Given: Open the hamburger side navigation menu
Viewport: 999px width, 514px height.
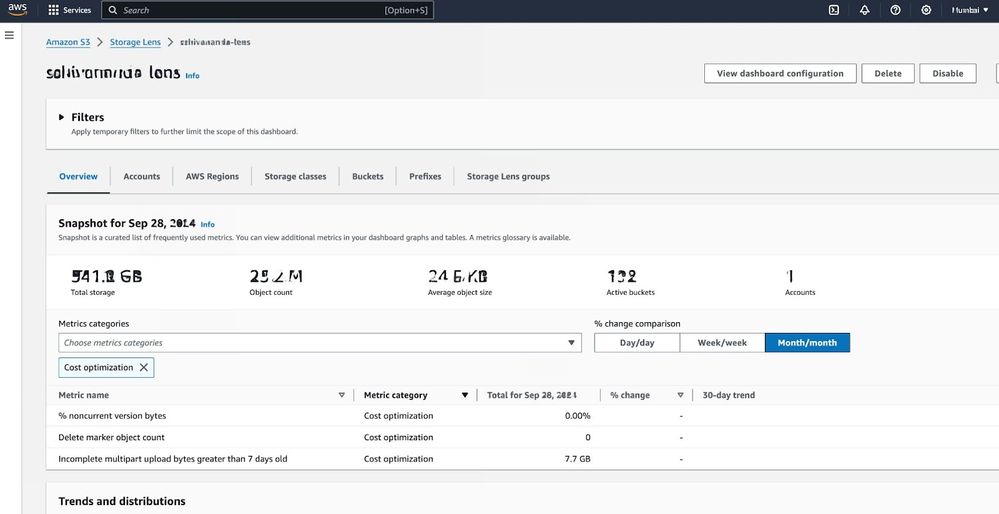Looking at the screenshot, I should 10,35.
